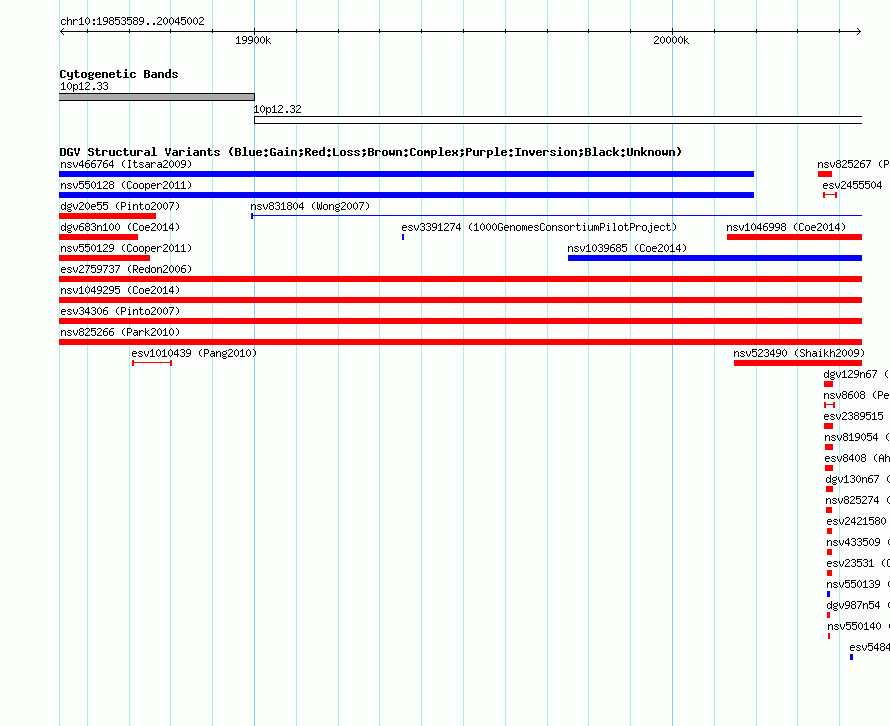Click the nsv1039685 (Coe2014) blue bar
The image size is (890, 726).
tap(715, 258)
